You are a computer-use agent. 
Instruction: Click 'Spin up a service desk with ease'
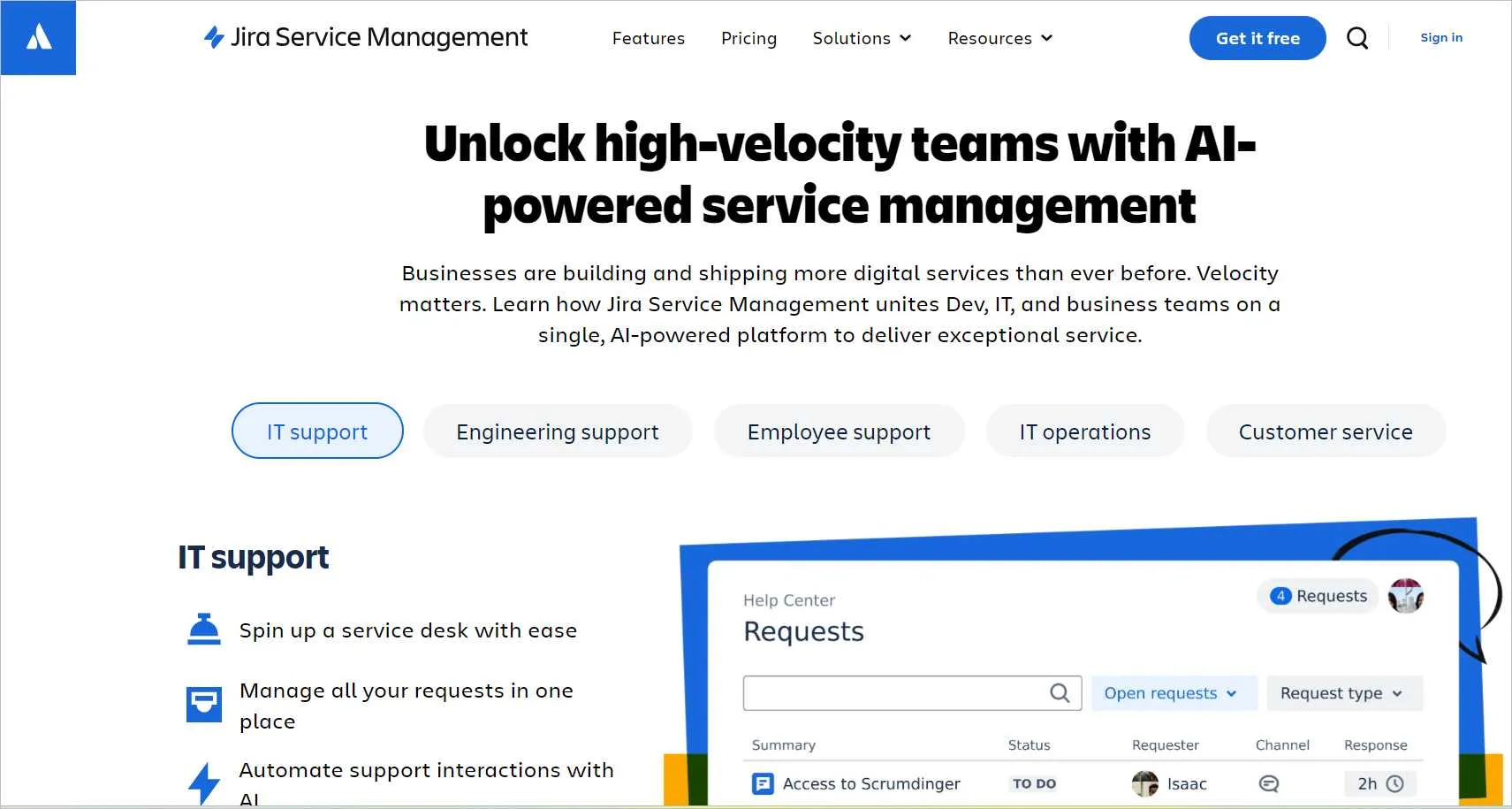(408, 630)
